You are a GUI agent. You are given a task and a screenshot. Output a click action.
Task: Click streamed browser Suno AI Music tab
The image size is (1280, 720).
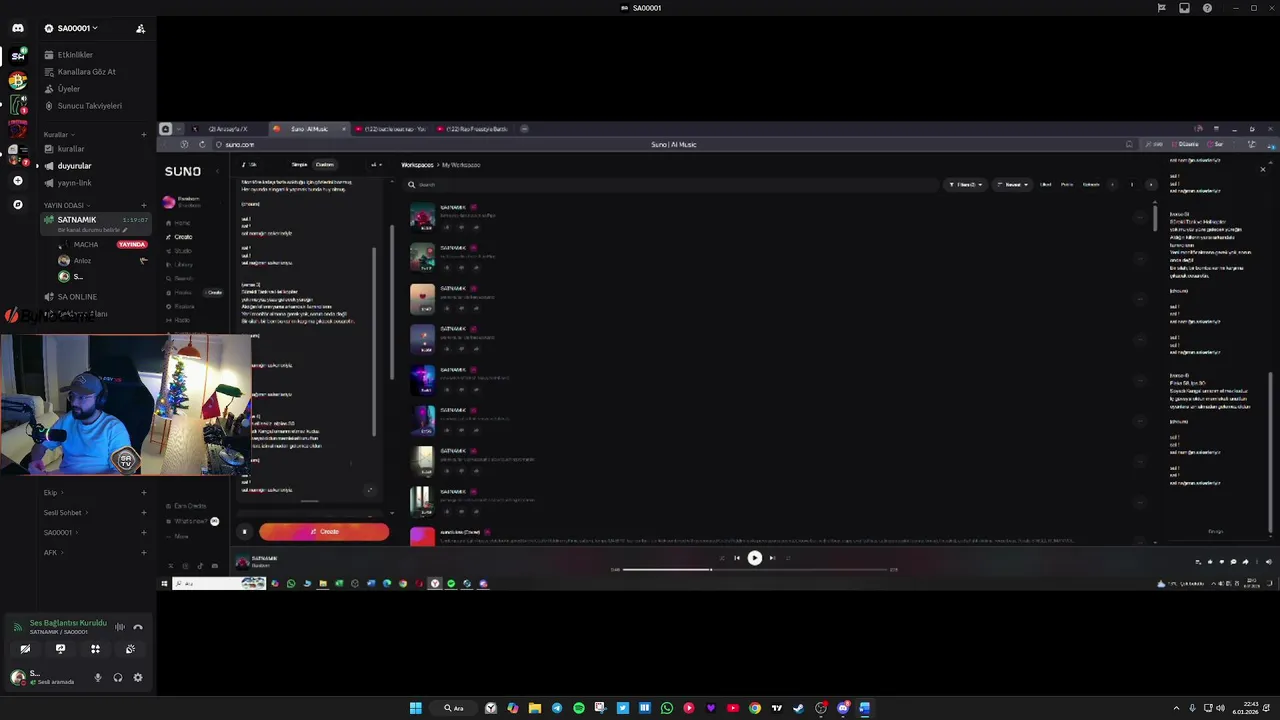pyautogui.click(x=309, y=129)
